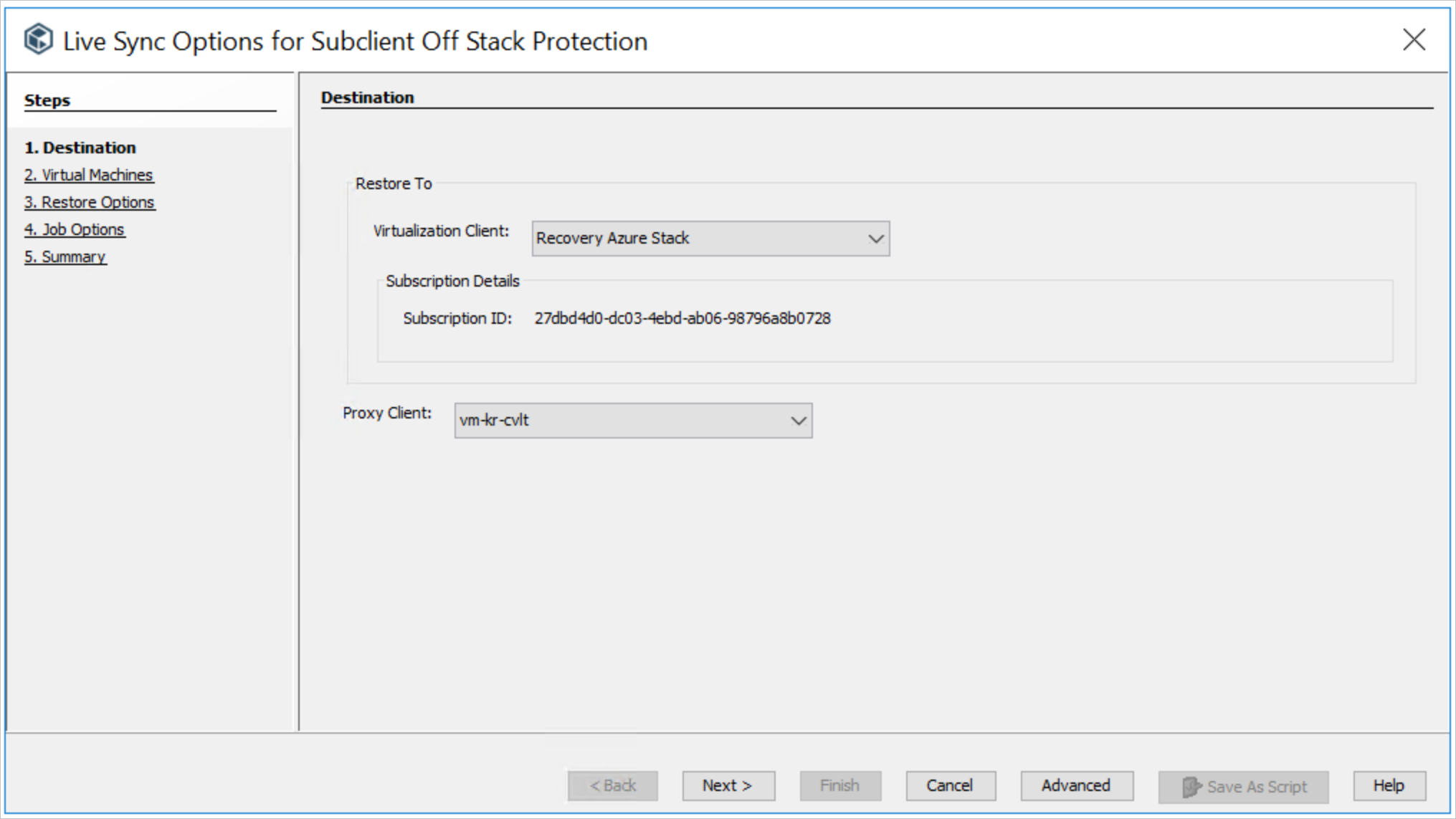The height and width of the screenshot is (819, 1456).
Task: Select step 1 Destination
Action: pos(80,148)
